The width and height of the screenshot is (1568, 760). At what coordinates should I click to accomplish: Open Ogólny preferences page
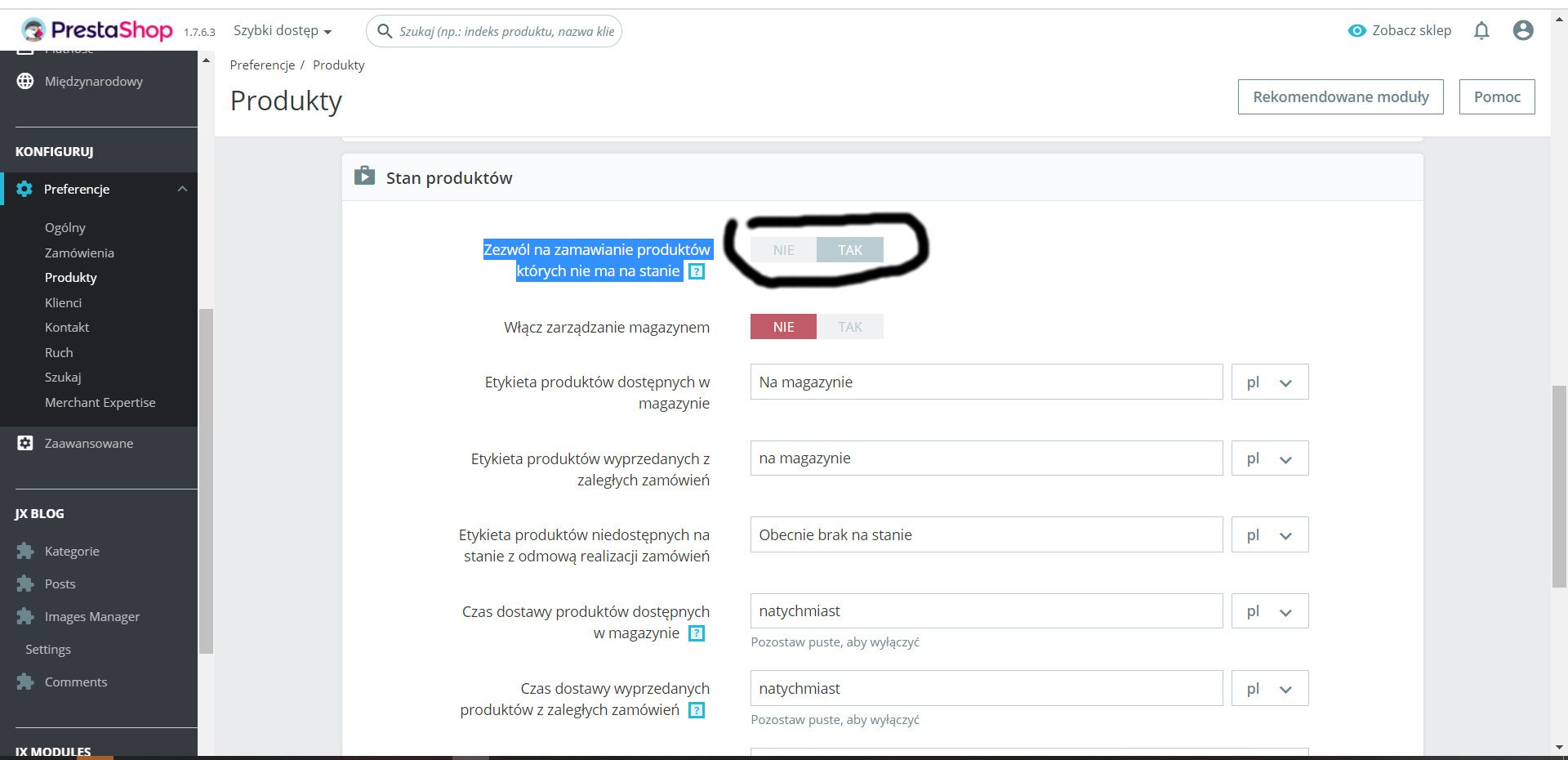click(65, 227)
